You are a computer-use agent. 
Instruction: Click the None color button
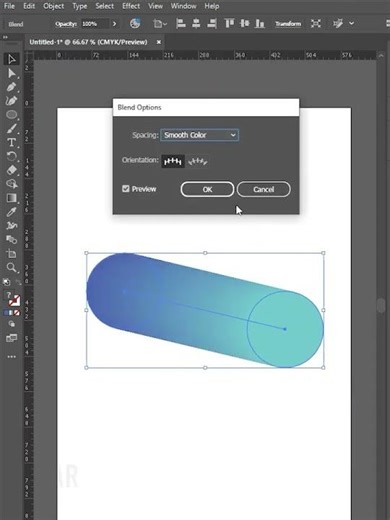(x=17, y=313)
